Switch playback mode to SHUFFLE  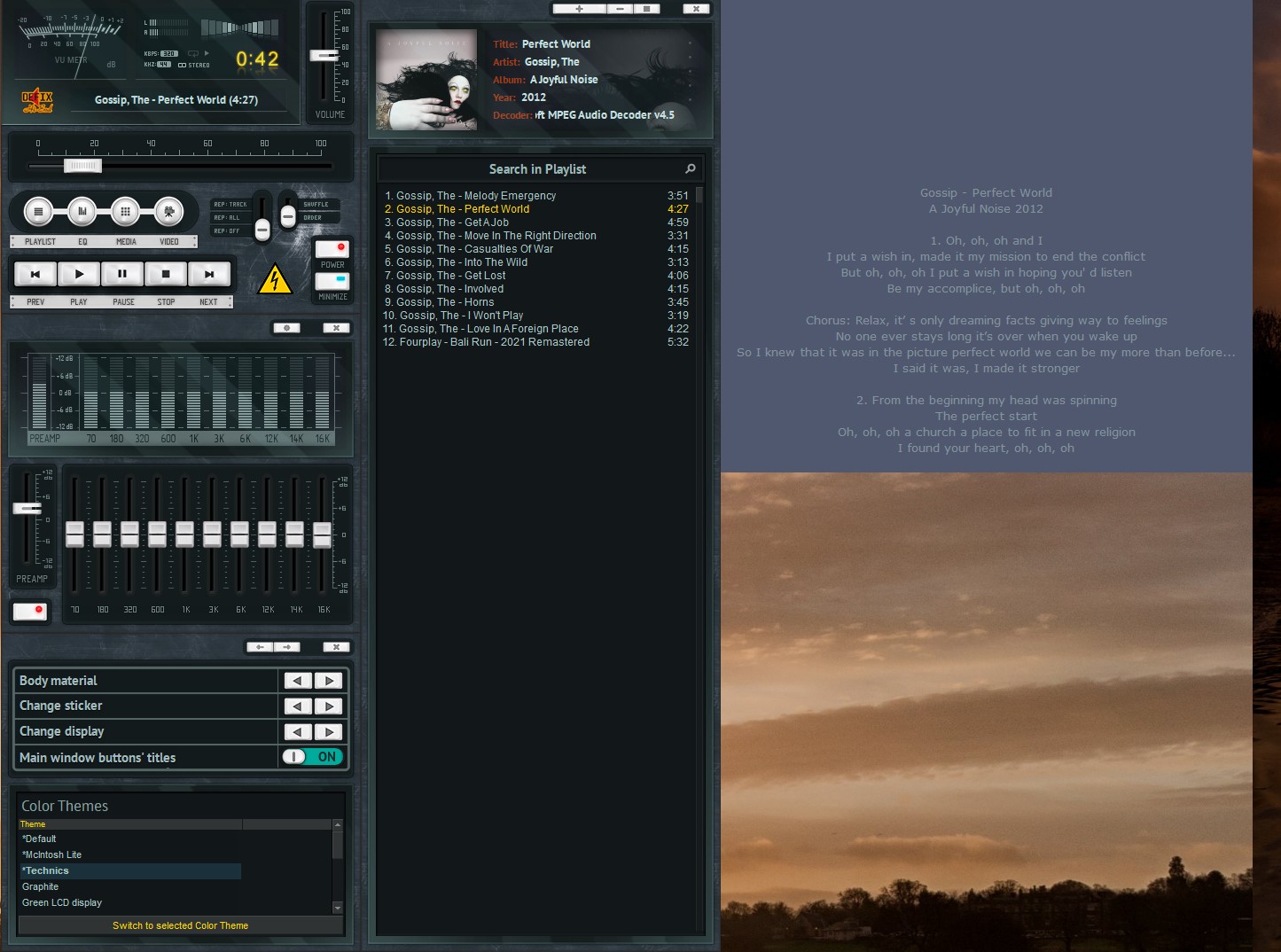pos(316,205)
